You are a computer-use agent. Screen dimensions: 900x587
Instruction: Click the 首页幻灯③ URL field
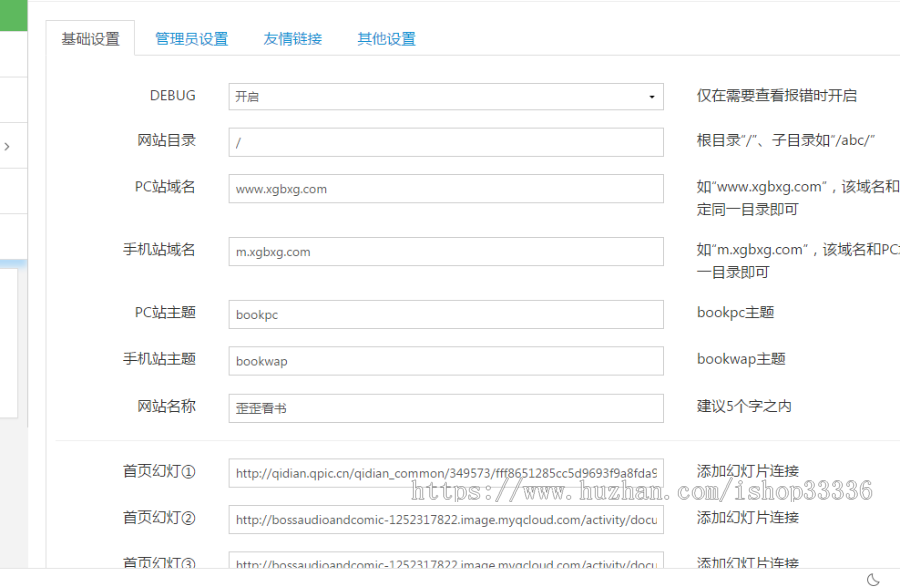[445, 562]
